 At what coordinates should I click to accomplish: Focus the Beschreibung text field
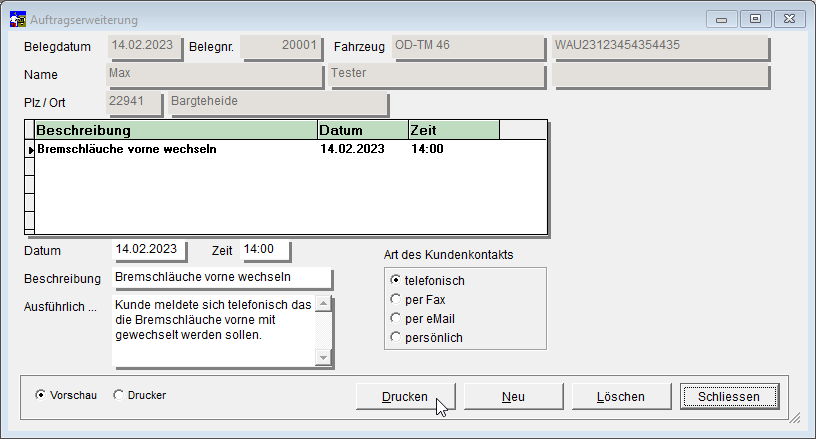coord(222,277)
